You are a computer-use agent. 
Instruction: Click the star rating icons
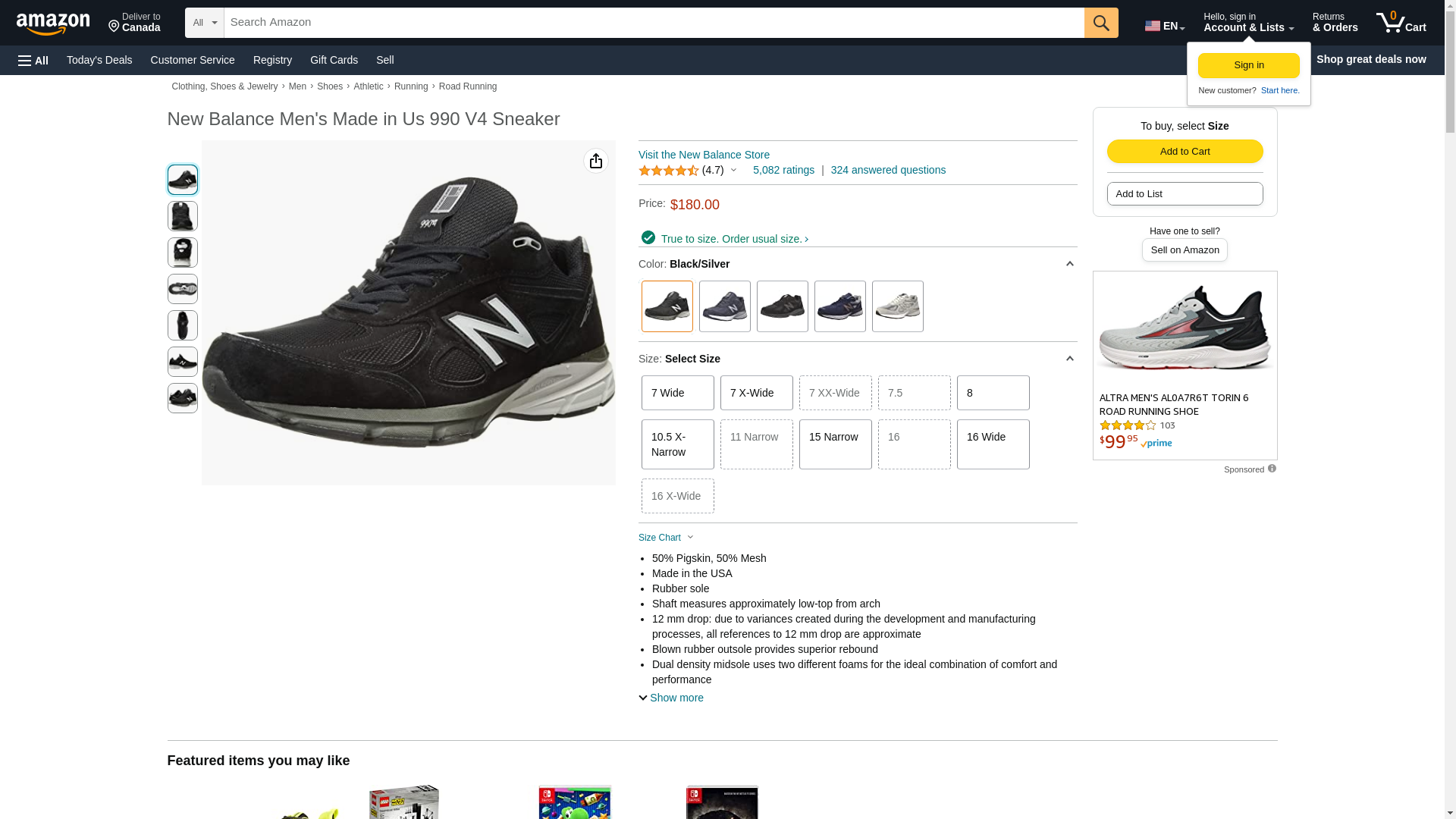click(x=668, y=171)
